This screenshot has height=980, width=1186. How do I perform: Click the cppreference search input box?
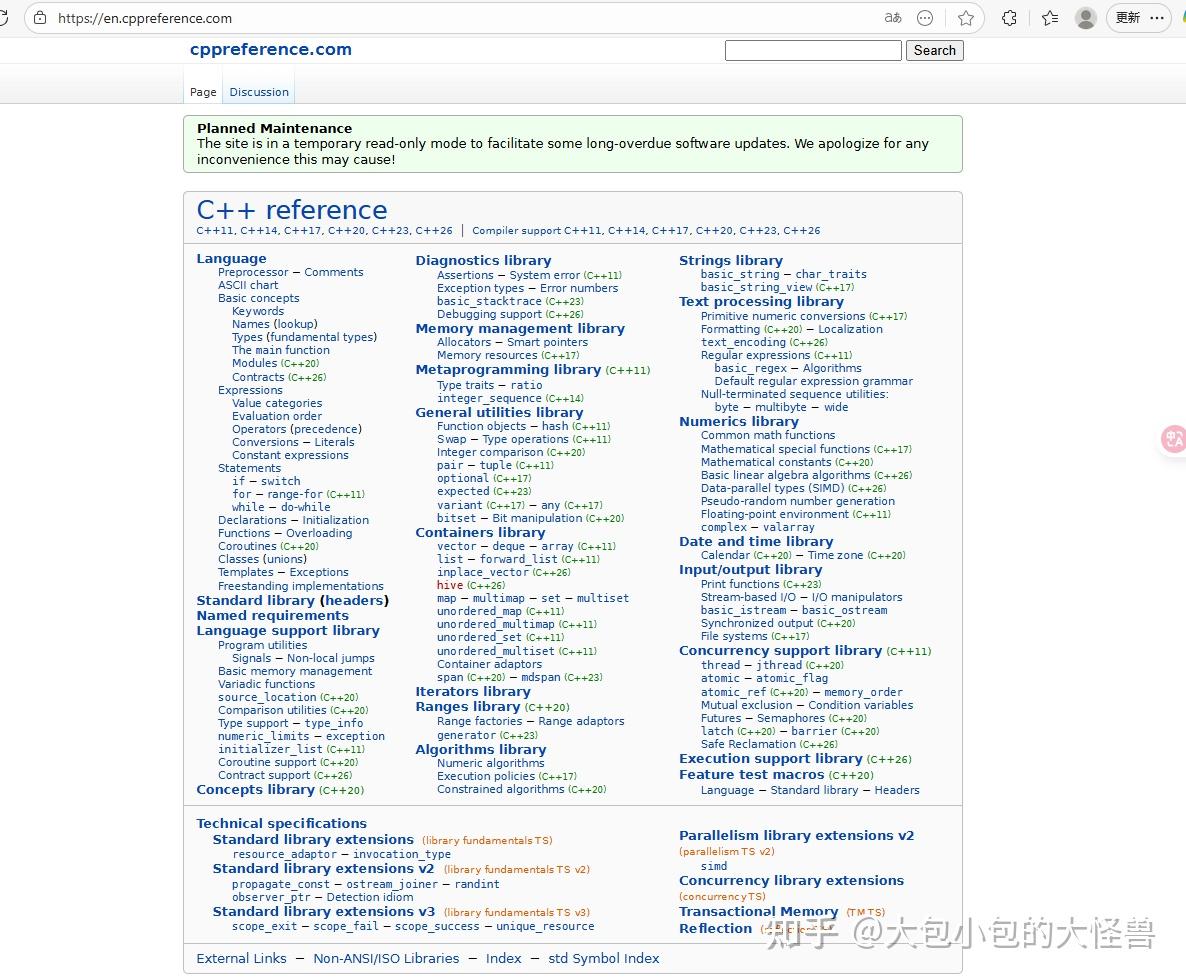click(x=813, y=51)
